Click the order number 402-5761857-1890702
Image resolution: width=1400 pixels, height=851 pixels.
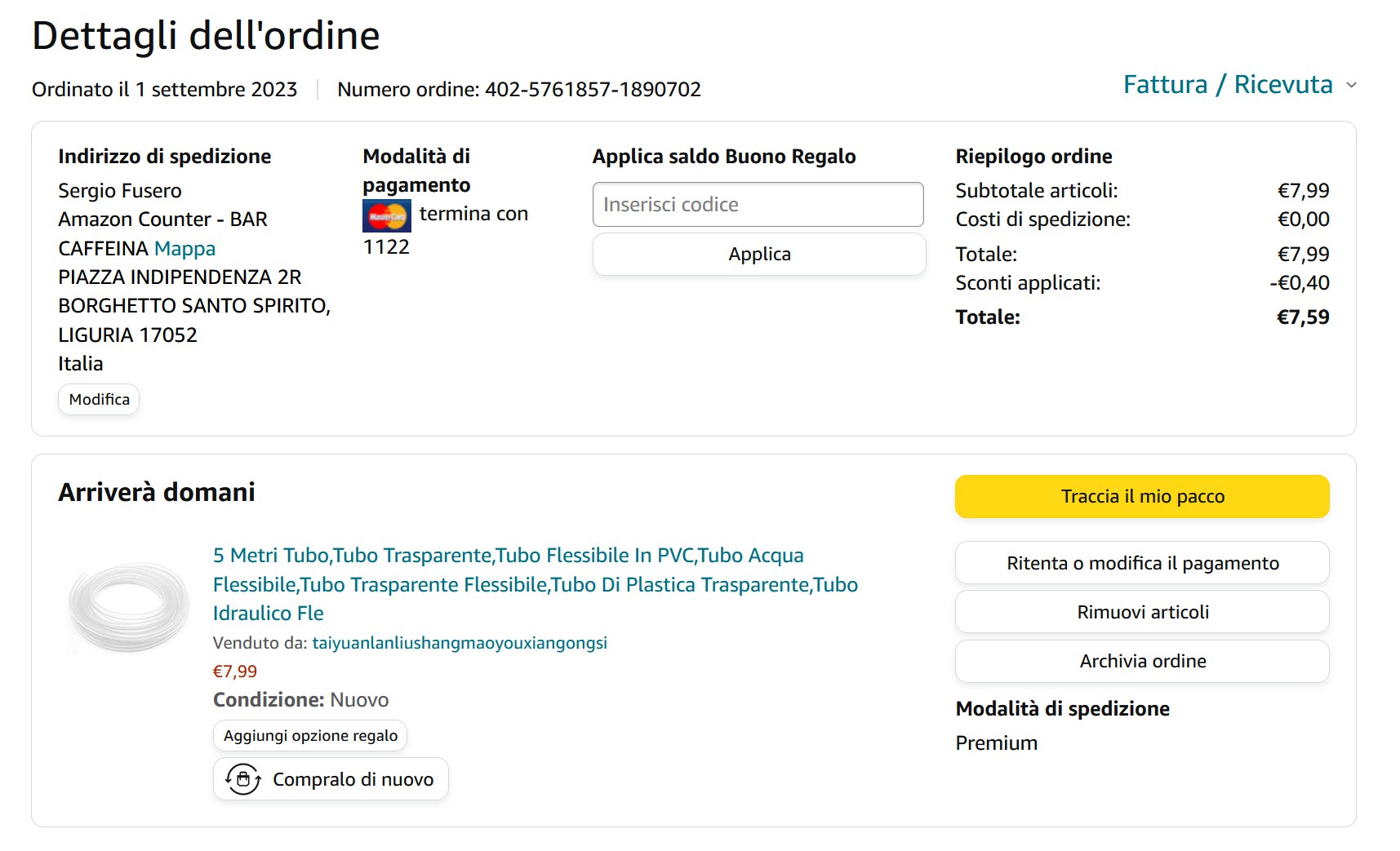coord(593,89)
